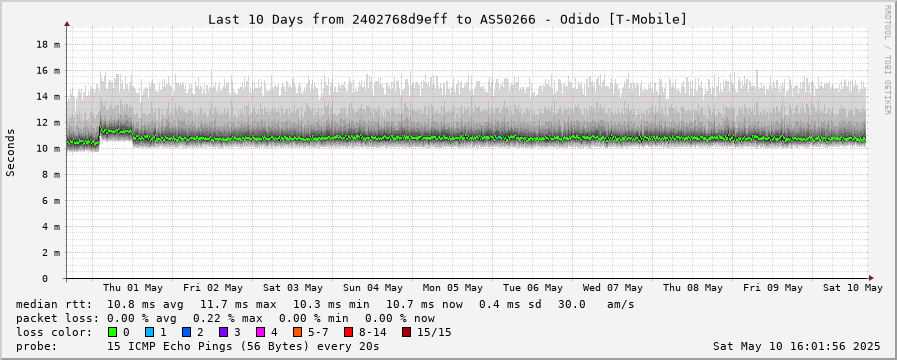Screen dimensions: 897x360
Task: Click the green loss color 0 swatch
Action: 112,332
